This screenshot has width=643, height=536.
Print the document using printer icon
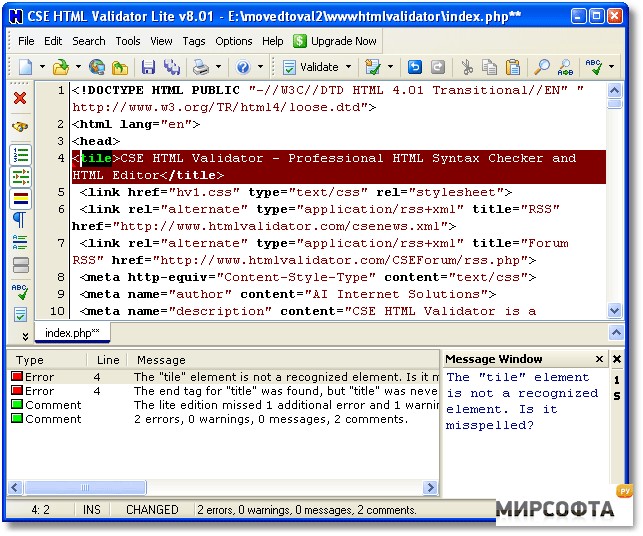(x=201, y=67)
